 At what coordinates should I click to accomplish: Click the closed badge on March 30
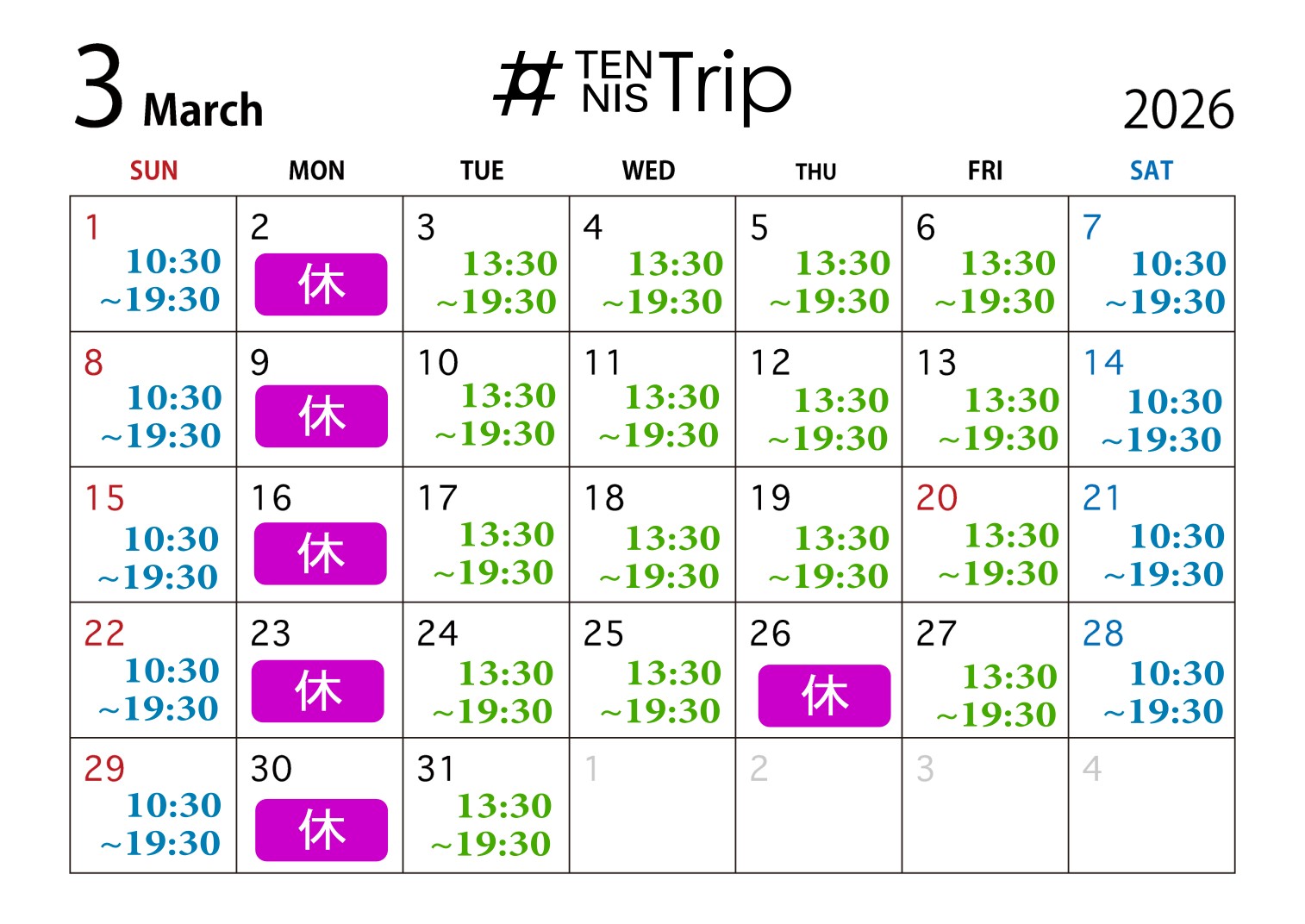point(321,829)
